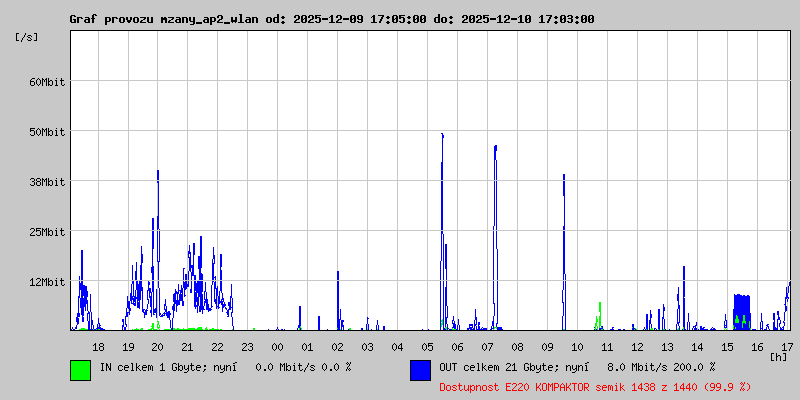
Task: Click hour label 15 on x-axis
Action: tap(727, 347)
